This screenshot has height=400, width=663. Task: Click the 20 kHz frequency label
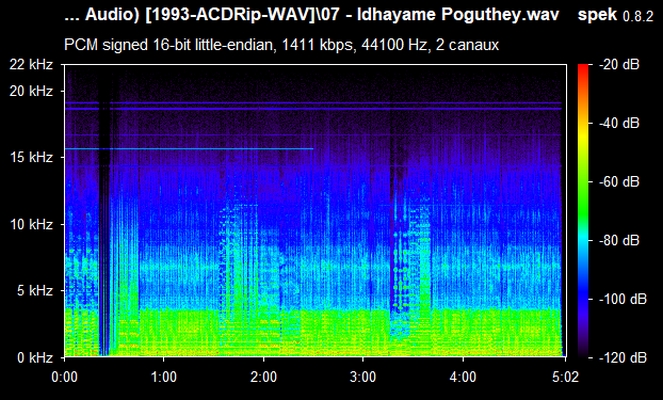[32, 91]
